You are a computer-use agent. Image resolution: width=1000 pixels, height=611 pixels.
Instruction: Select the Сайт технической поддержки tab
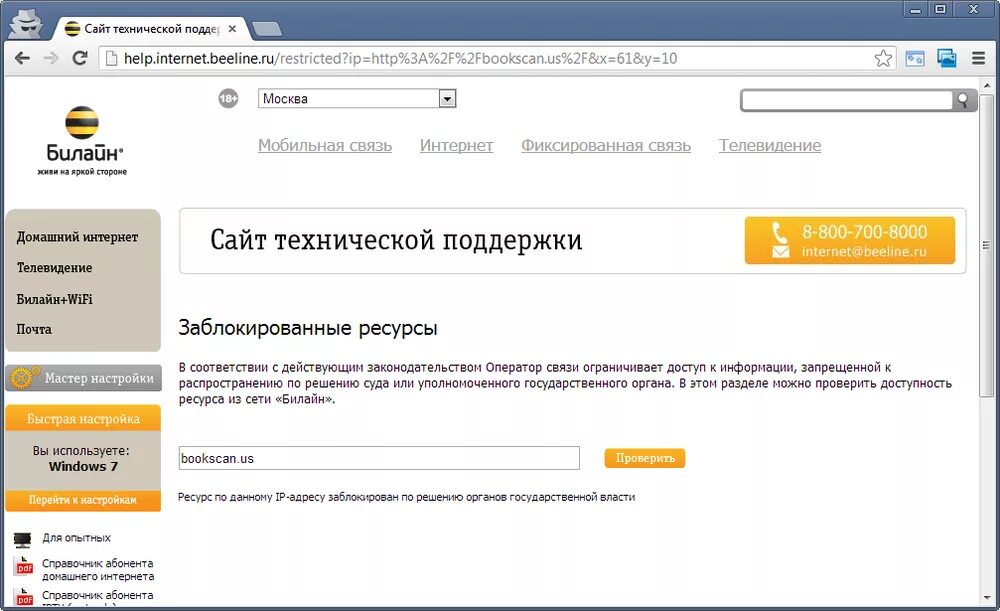(x=150, y=29)
